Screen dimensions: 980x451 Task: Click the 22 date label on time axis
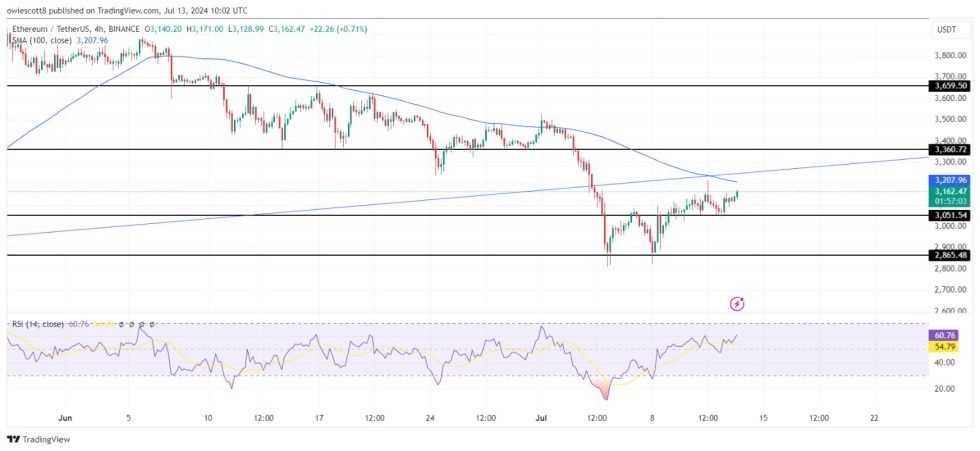(x=874, y=417)
